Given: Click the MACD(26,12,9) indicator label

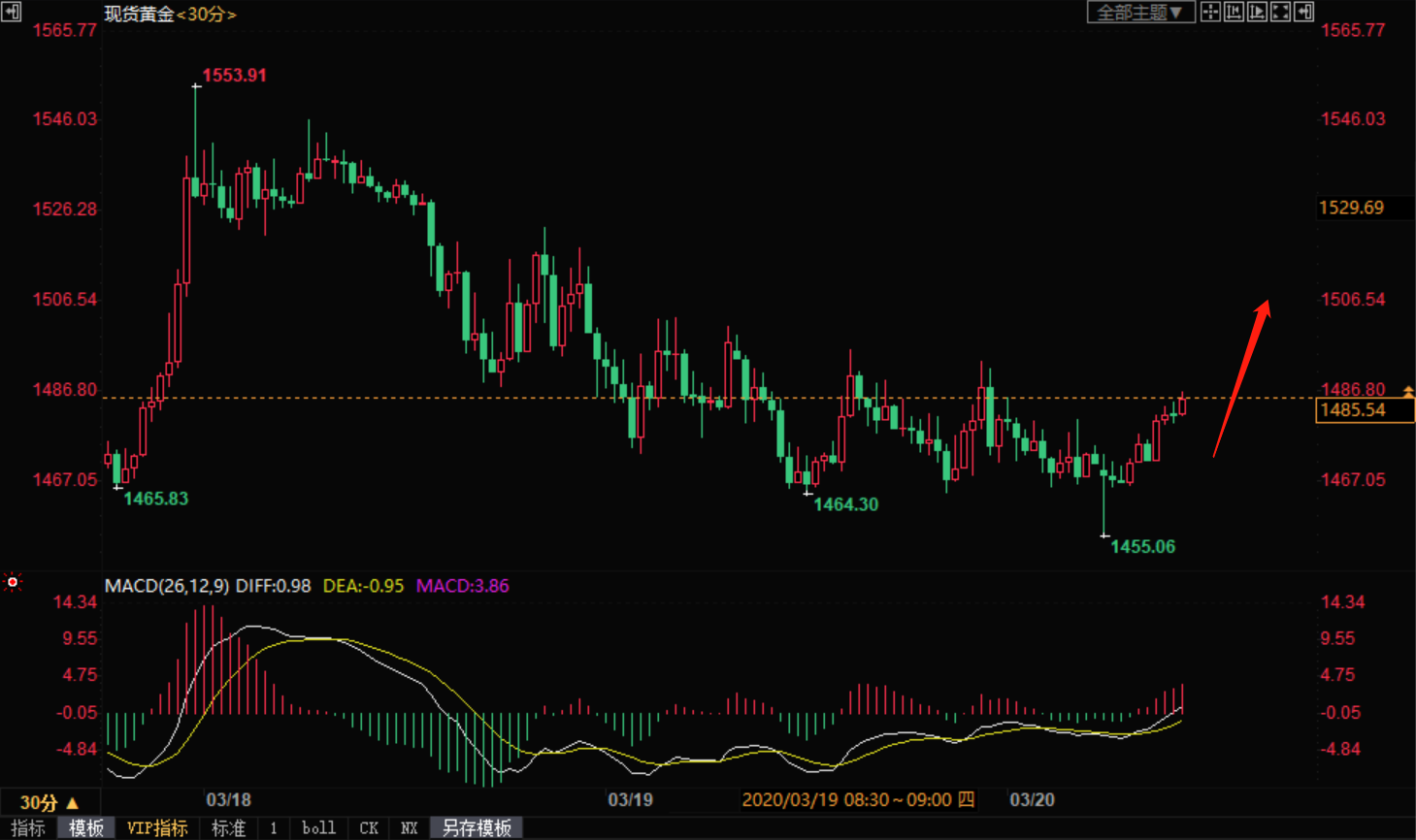Looking at the screenshot, I should pyautogui.click(x=167, y=586).
